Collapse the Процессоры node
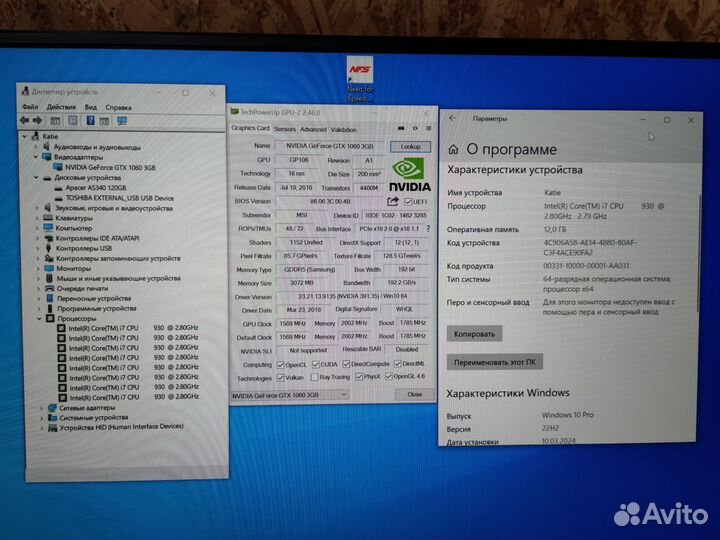Screen dimensions: 720x540 coord(39,319)
